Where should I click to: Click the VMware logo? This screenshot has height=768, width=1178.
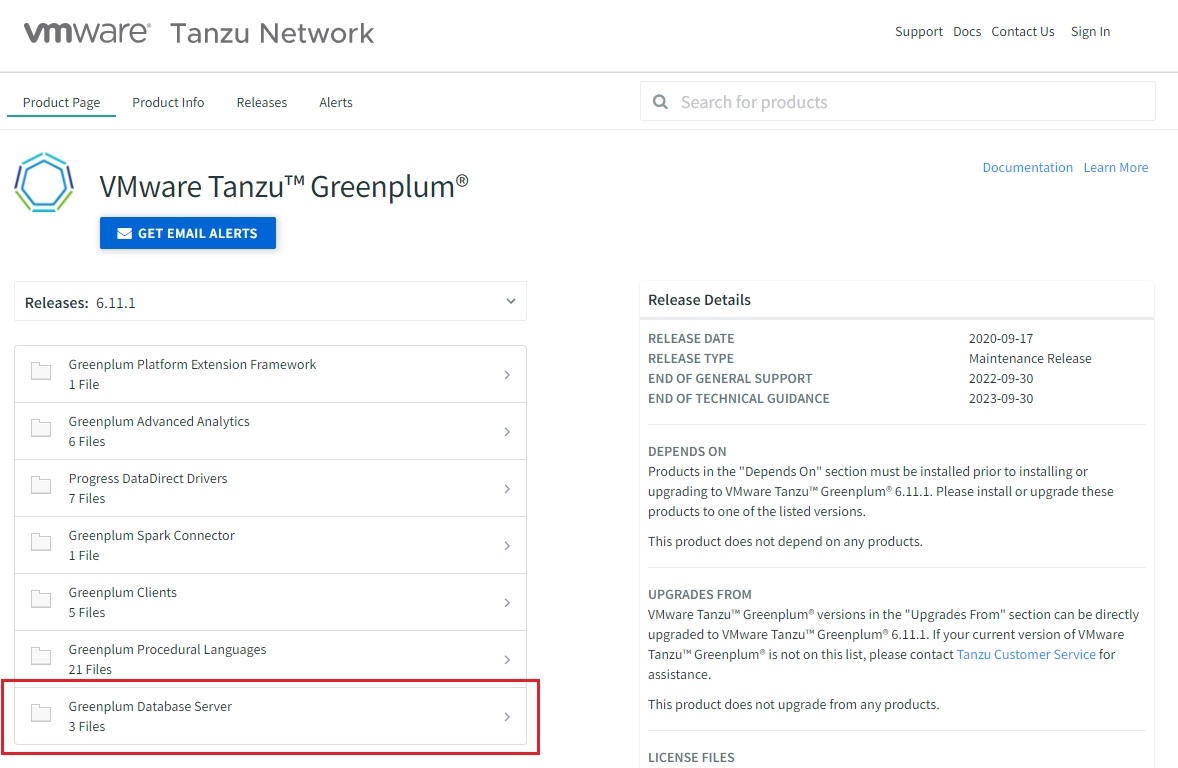(87, 32)
